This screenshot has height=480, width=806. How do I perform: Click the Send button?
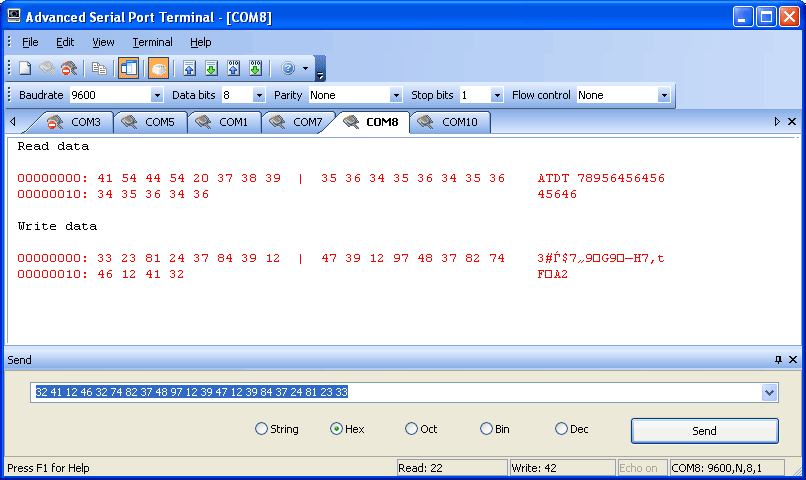(704, 431)
